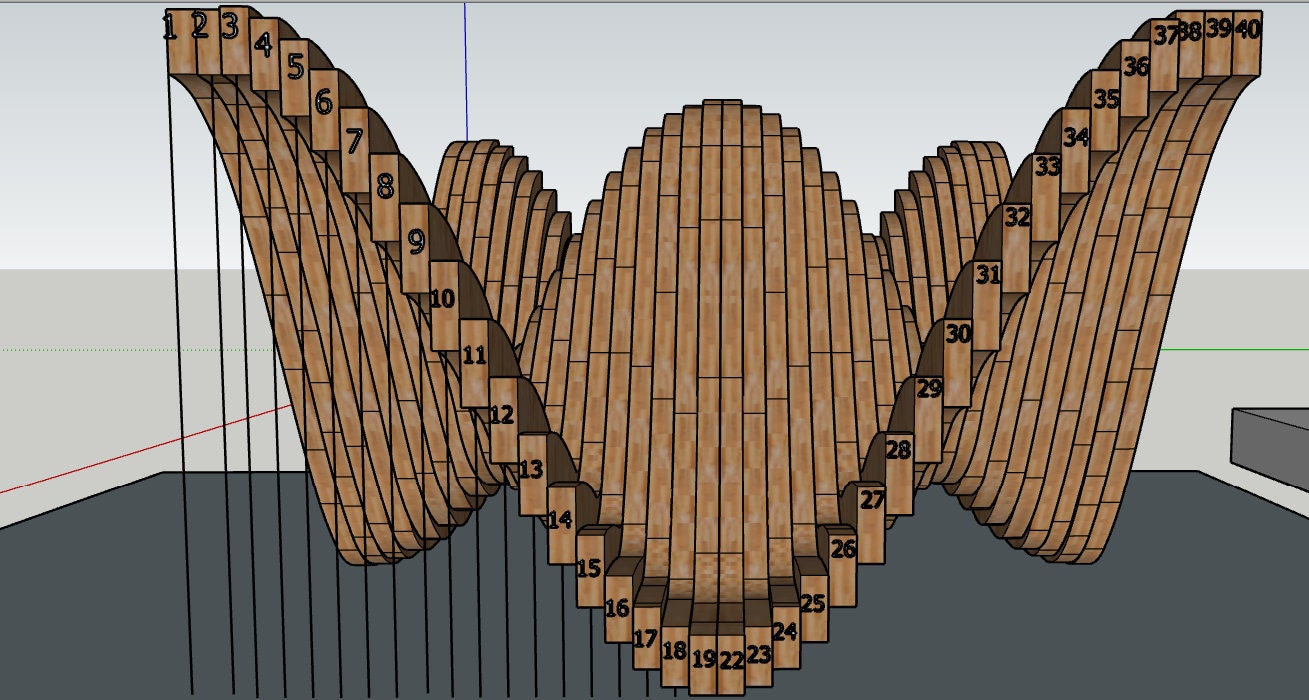Screen dimensions: 1309x700
Task: Click the bottom slat labeled 22
Action: tap(732, 663)
